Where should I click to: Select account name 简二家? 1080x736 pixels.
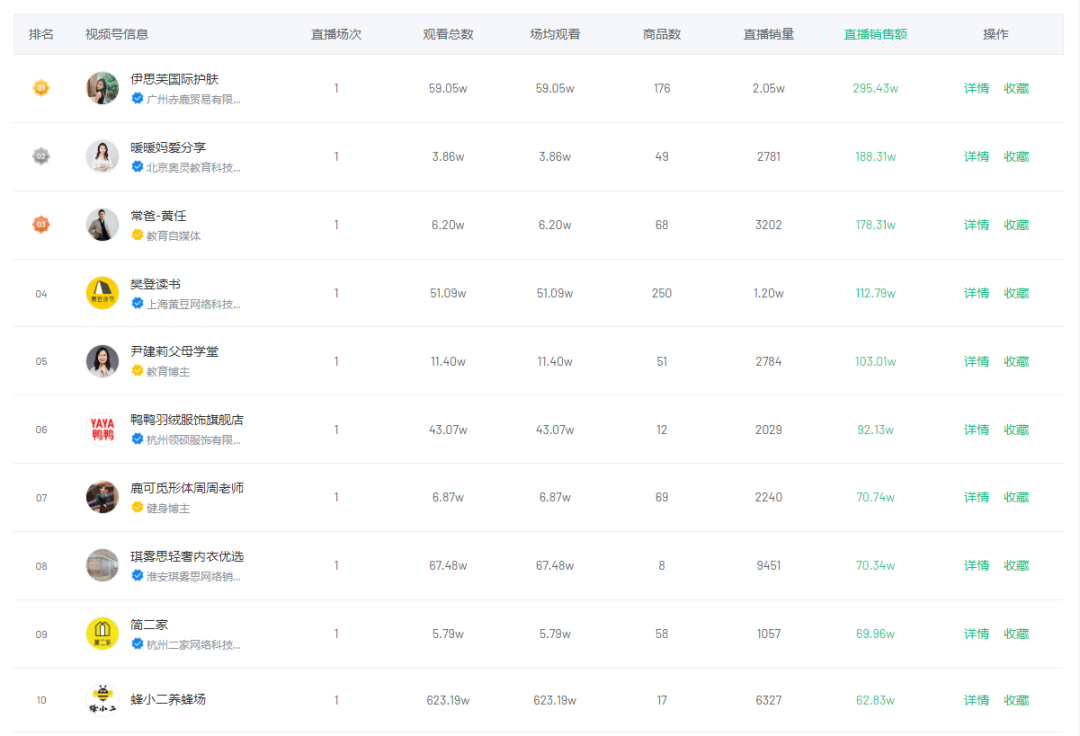(x=149, y=624)
